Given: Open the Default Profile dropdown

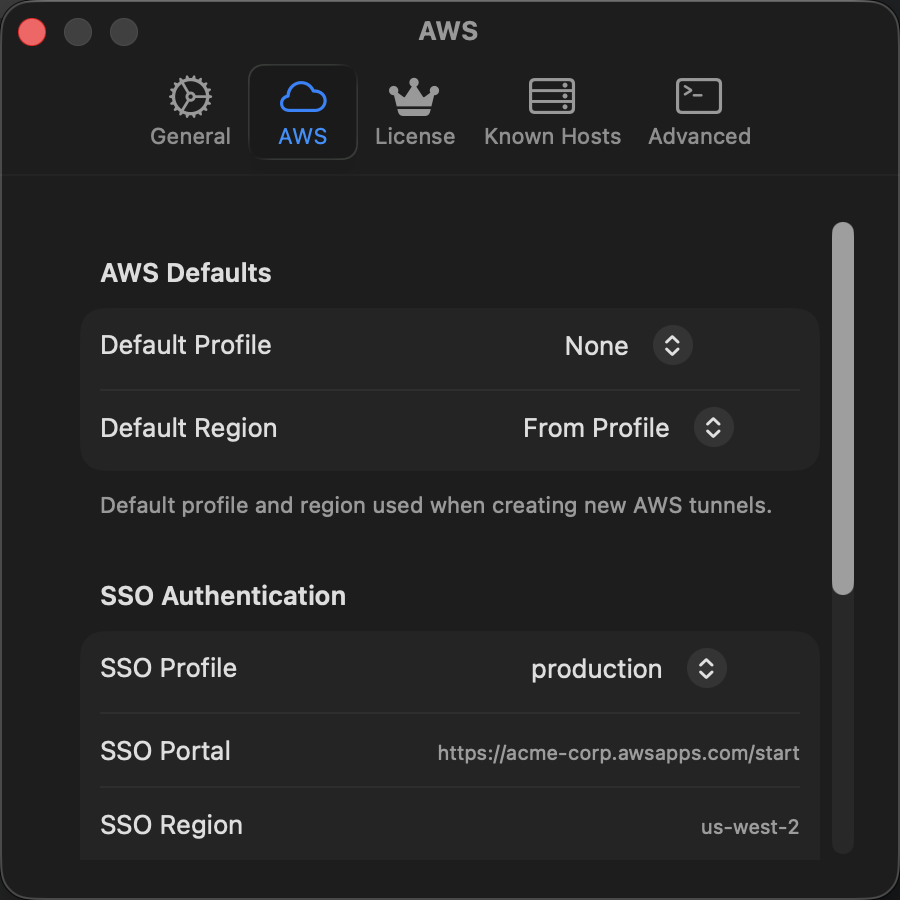Looking at the screenshot, I should [x=628, y=345].
